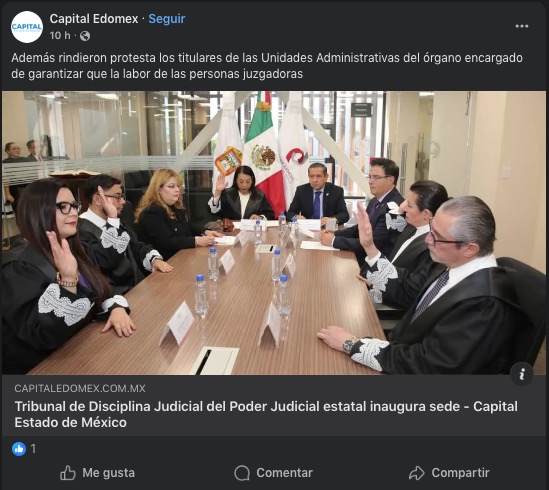View the reaction count of 1
The width and height of the screenshot is (549, 490).
33,449
